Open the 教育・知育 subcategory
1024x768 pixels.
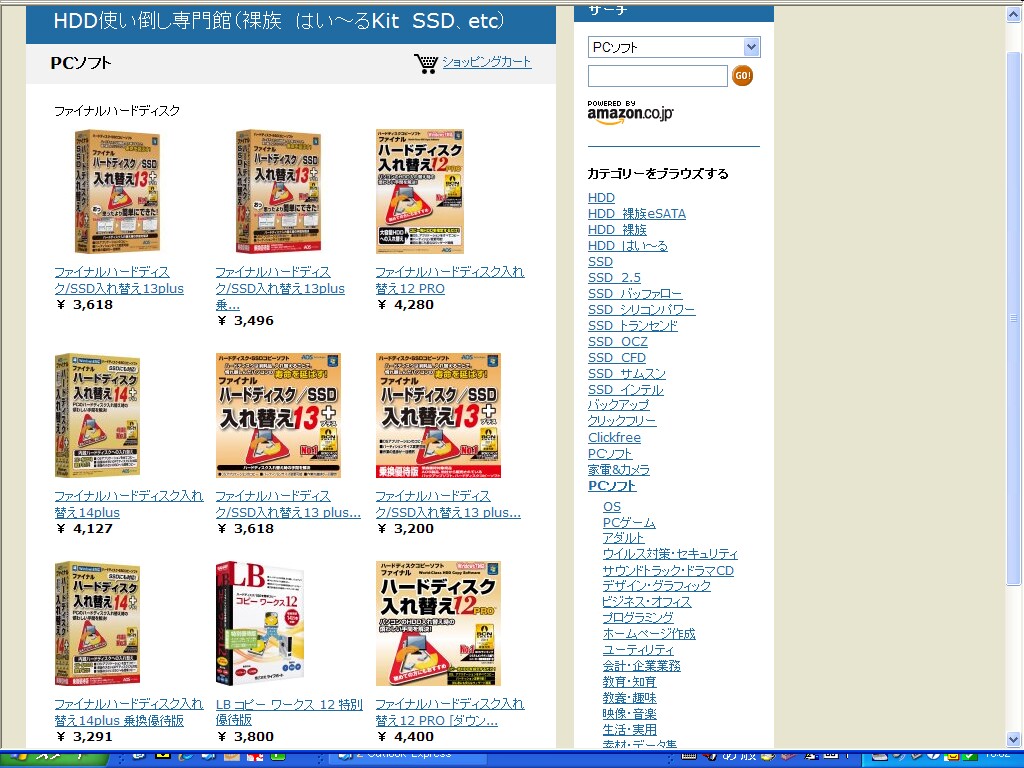(630, 682)
